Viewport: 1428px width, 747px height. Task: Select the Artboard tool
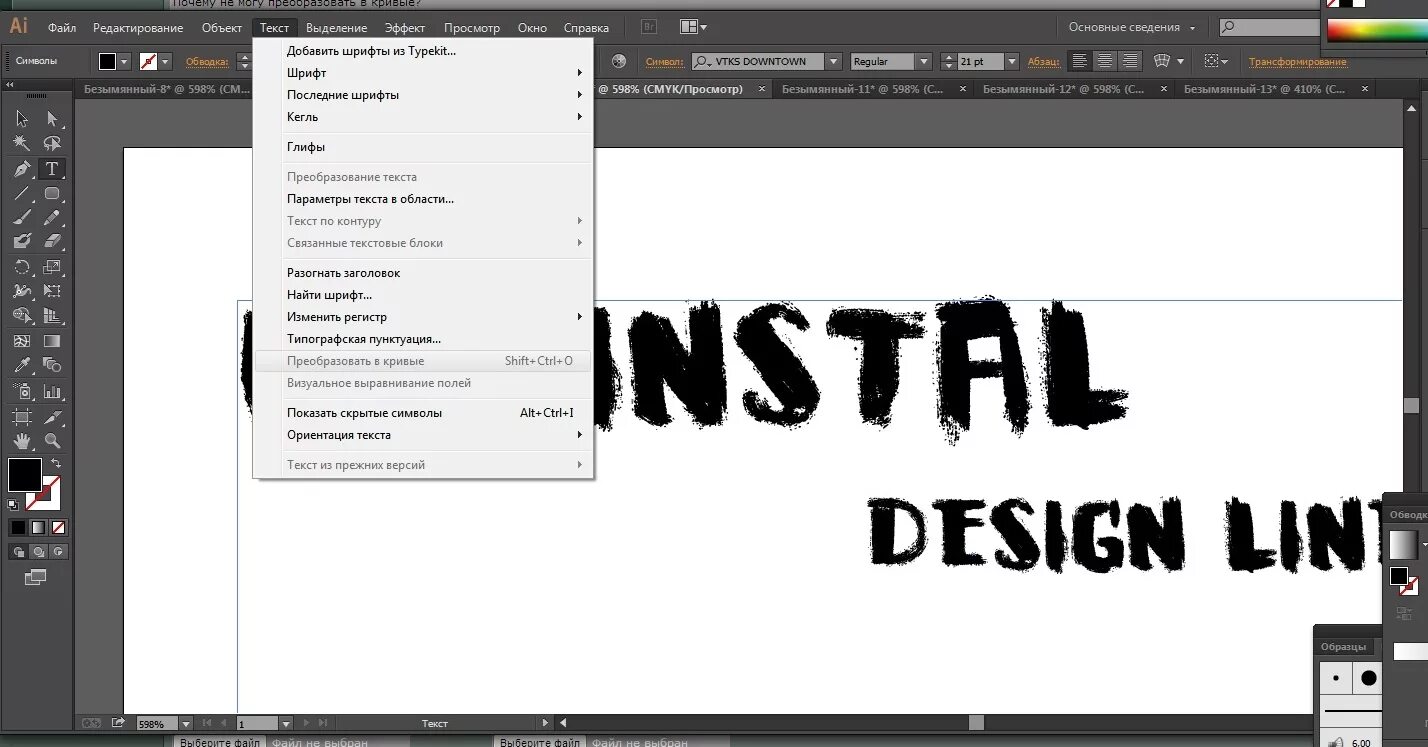point(22,416)
